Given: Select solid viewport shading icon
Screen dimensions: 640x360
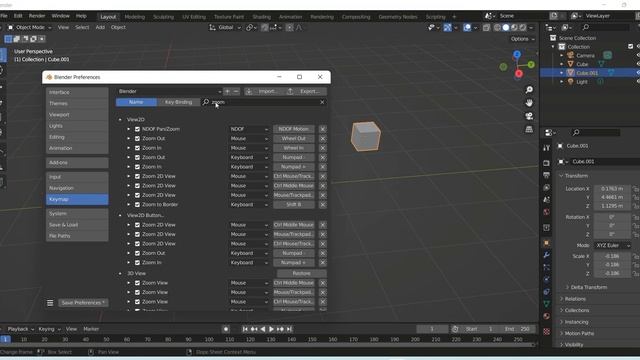Looking at the screenshot, I should tap(506, 28).
